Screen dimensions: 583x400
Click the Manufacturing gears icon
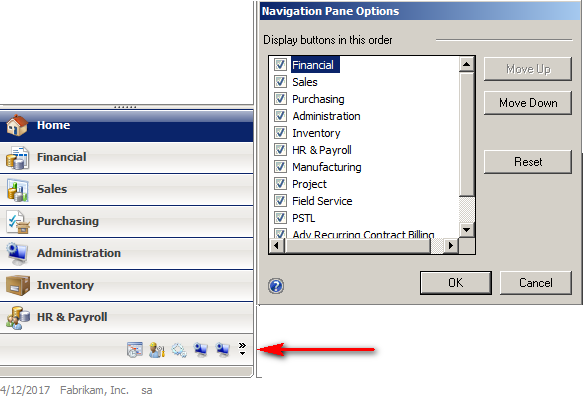pyautogui.click(x=179, y=350)
